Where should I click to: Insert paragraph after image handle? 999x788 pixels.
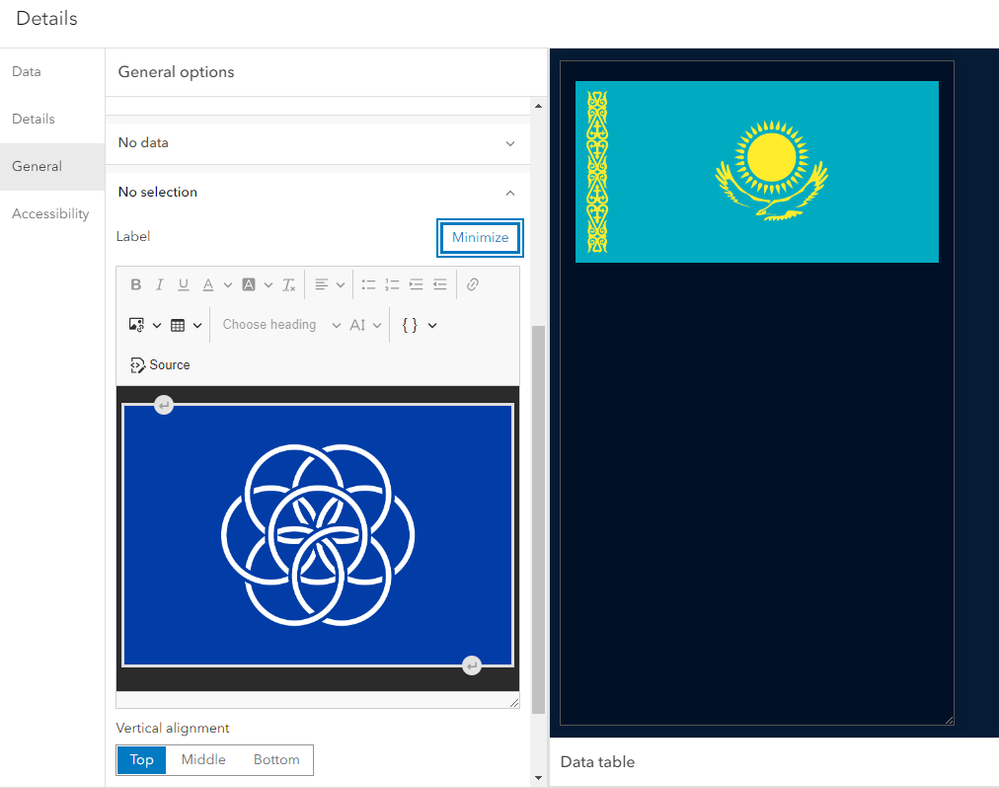click(471, 666)
